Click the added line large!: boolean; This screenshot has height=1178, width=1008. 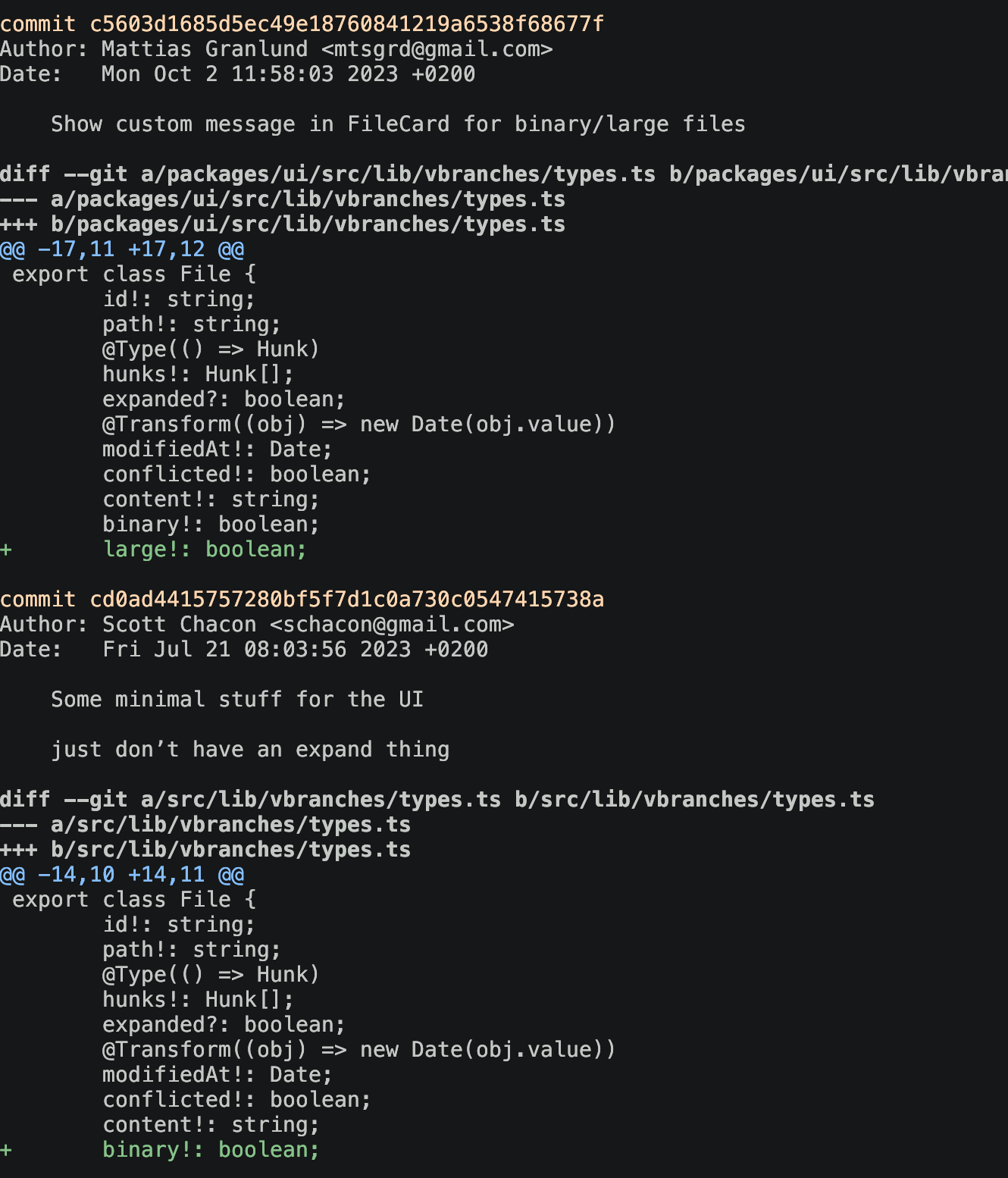[x=205, y=550]
